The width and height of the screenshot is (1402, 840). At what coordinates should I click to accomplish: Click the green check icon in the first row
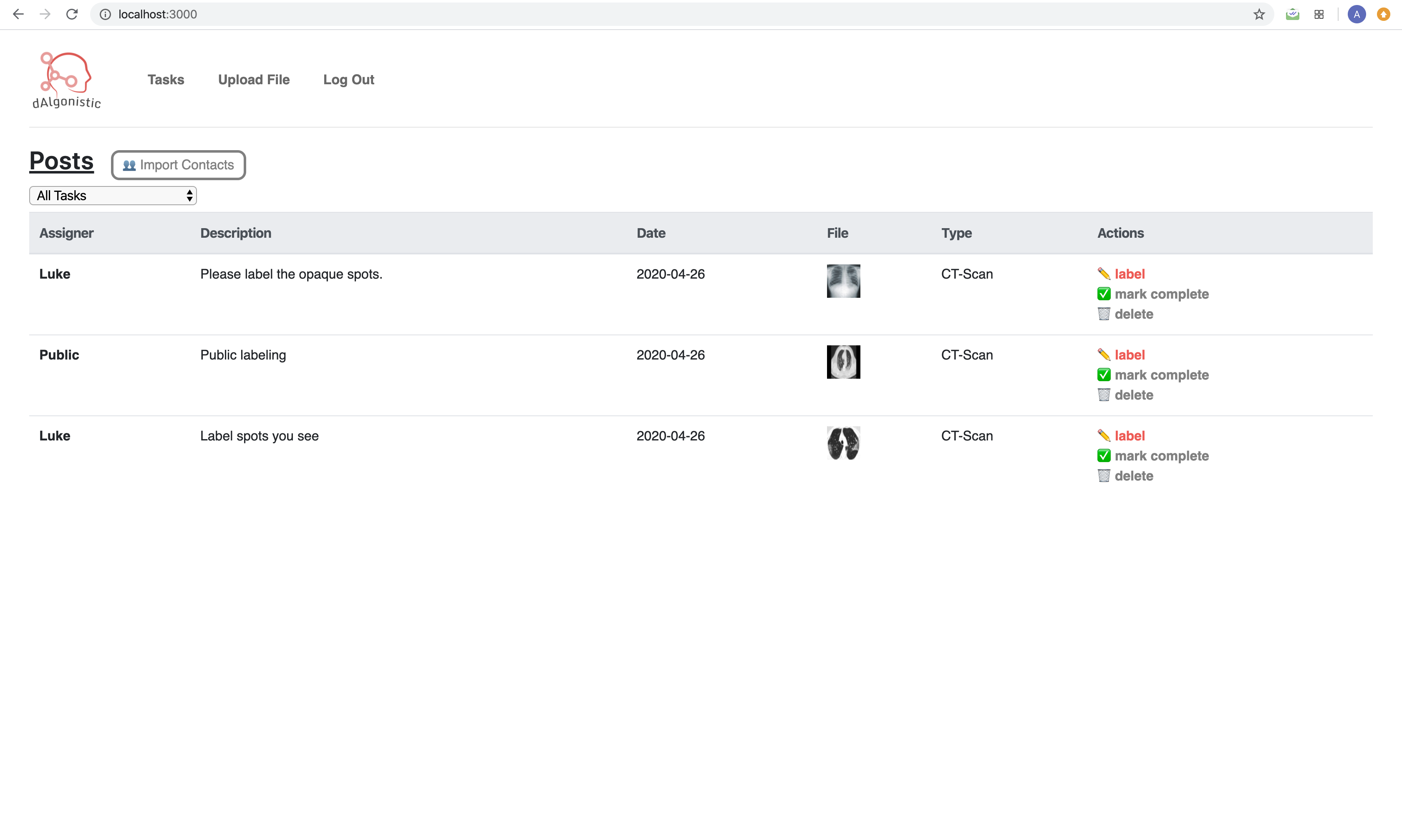coord(1103,294)
